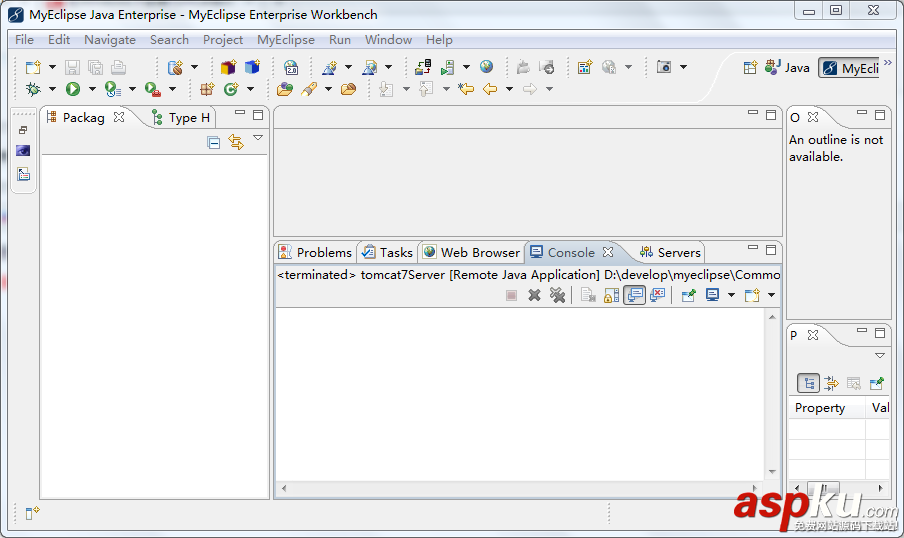Click the Console horizontal scrollbar left arrow
Screen dimensions: 904x538
(x=284, y=488)
